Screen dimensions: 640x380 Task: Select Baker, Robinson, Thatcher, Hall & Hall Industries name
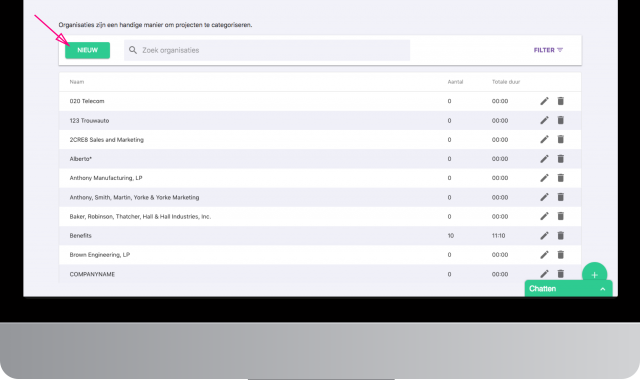pyautogui.click(x=140, y=217)
